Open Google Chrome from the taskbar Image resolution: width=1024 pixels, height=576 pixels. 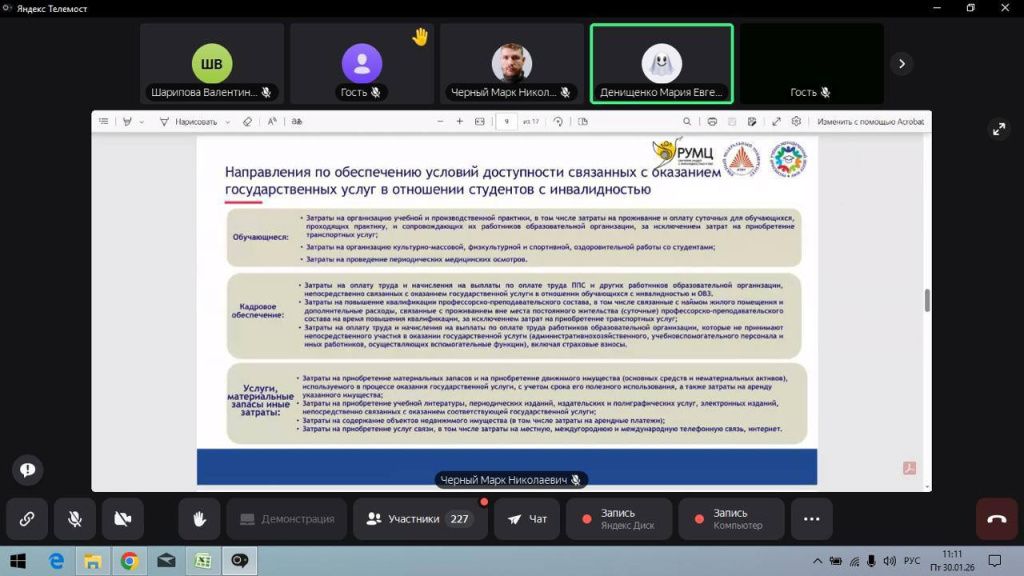click(x=129, y=561)
